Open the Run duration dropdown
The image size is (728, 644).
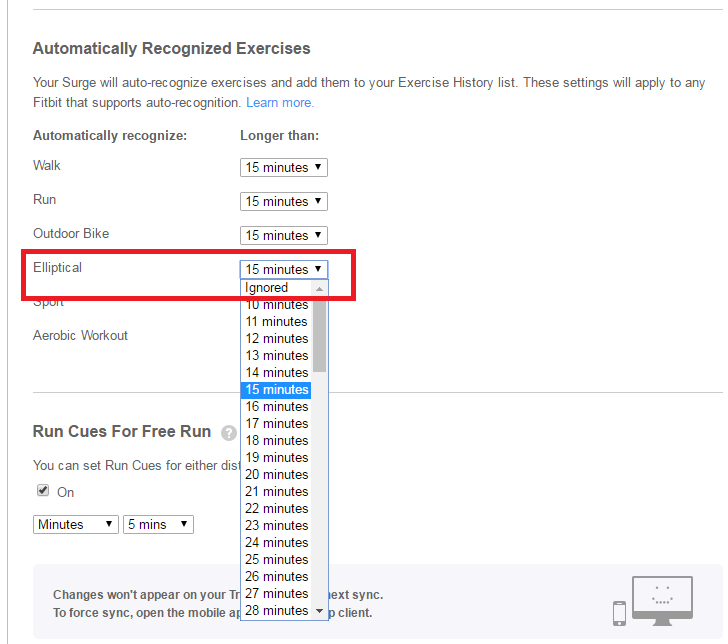click(283, 201)
